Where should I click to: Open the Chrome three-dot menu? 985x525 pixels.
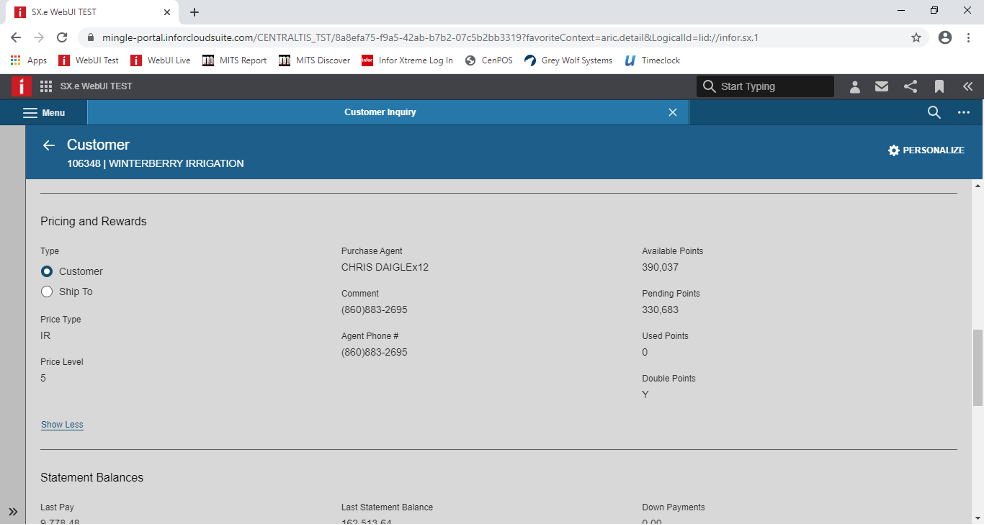[x=968, y=38]
